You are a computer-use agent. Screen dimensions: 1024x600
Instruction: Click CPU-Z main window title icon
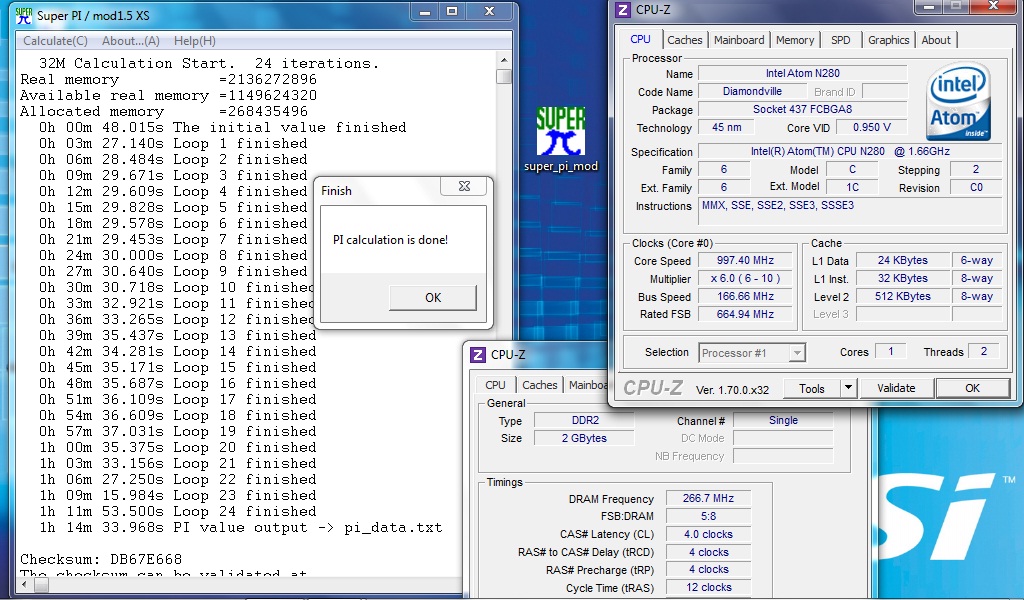tap(624, 9)
